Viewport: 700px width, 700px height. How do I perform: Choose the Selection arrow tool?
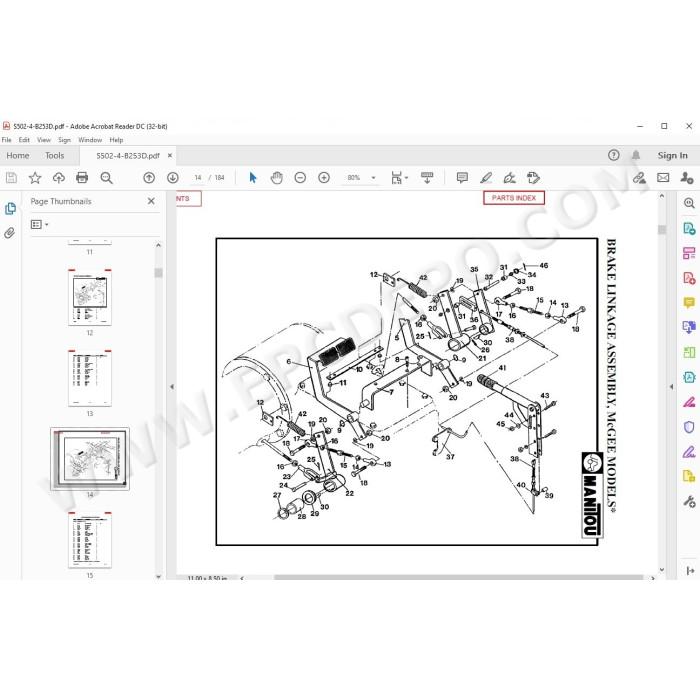pyautogui.click(x=253, y=178)
